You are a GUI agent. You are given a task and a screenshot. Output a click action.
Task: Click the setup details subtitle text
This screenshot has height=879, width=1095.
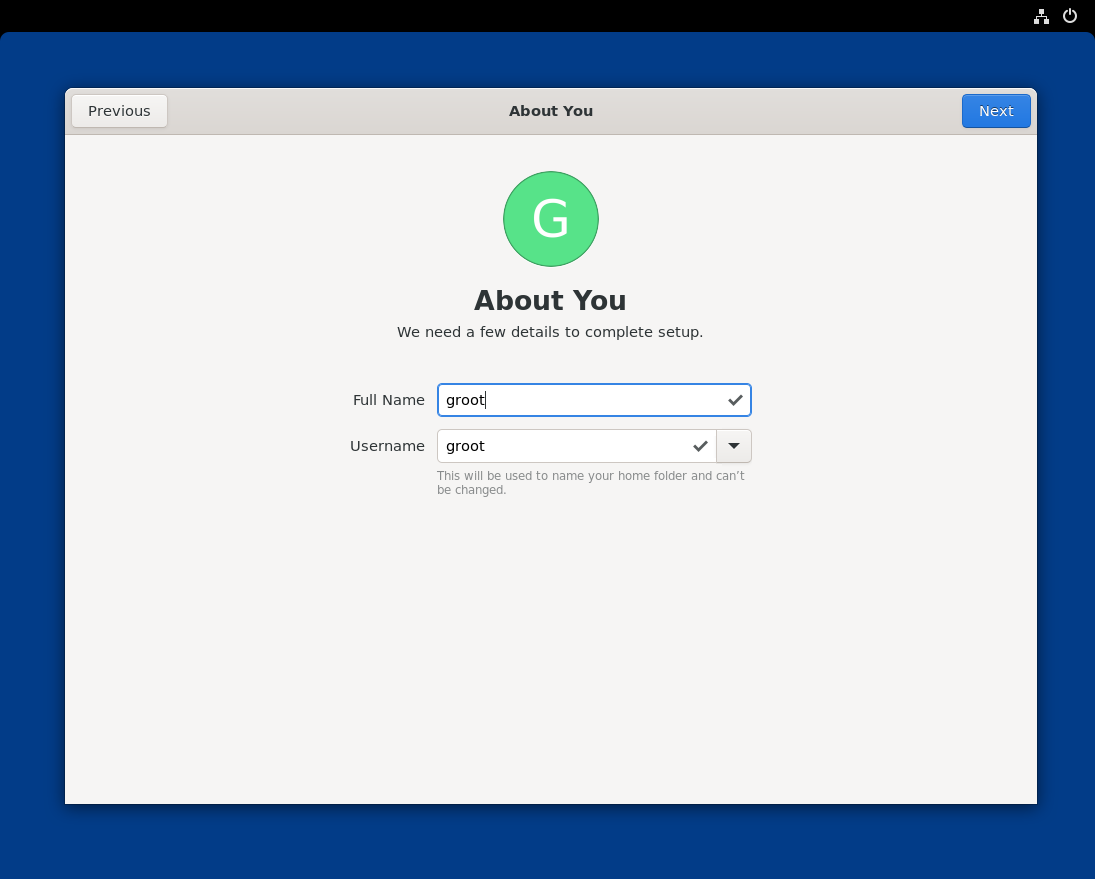550,332
